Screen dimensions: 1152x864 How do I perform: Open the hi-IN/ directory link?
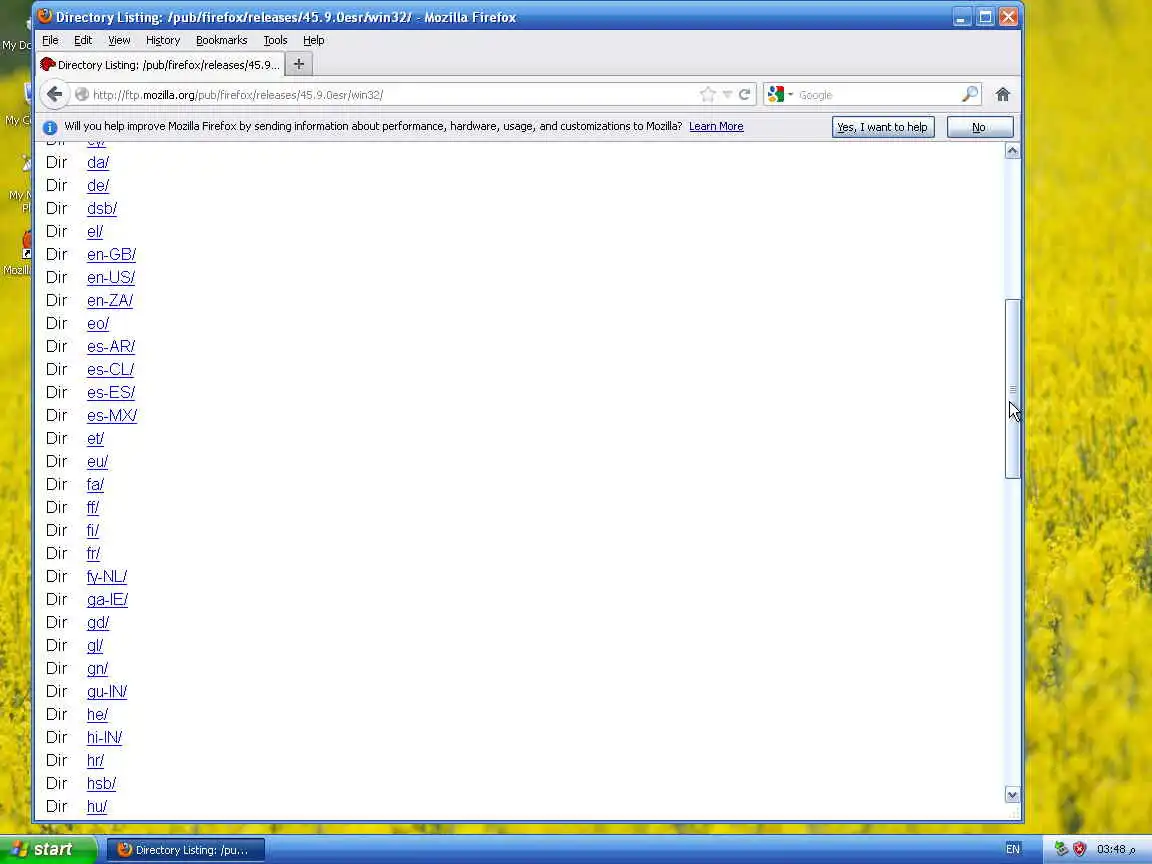[x=104, y=738]
